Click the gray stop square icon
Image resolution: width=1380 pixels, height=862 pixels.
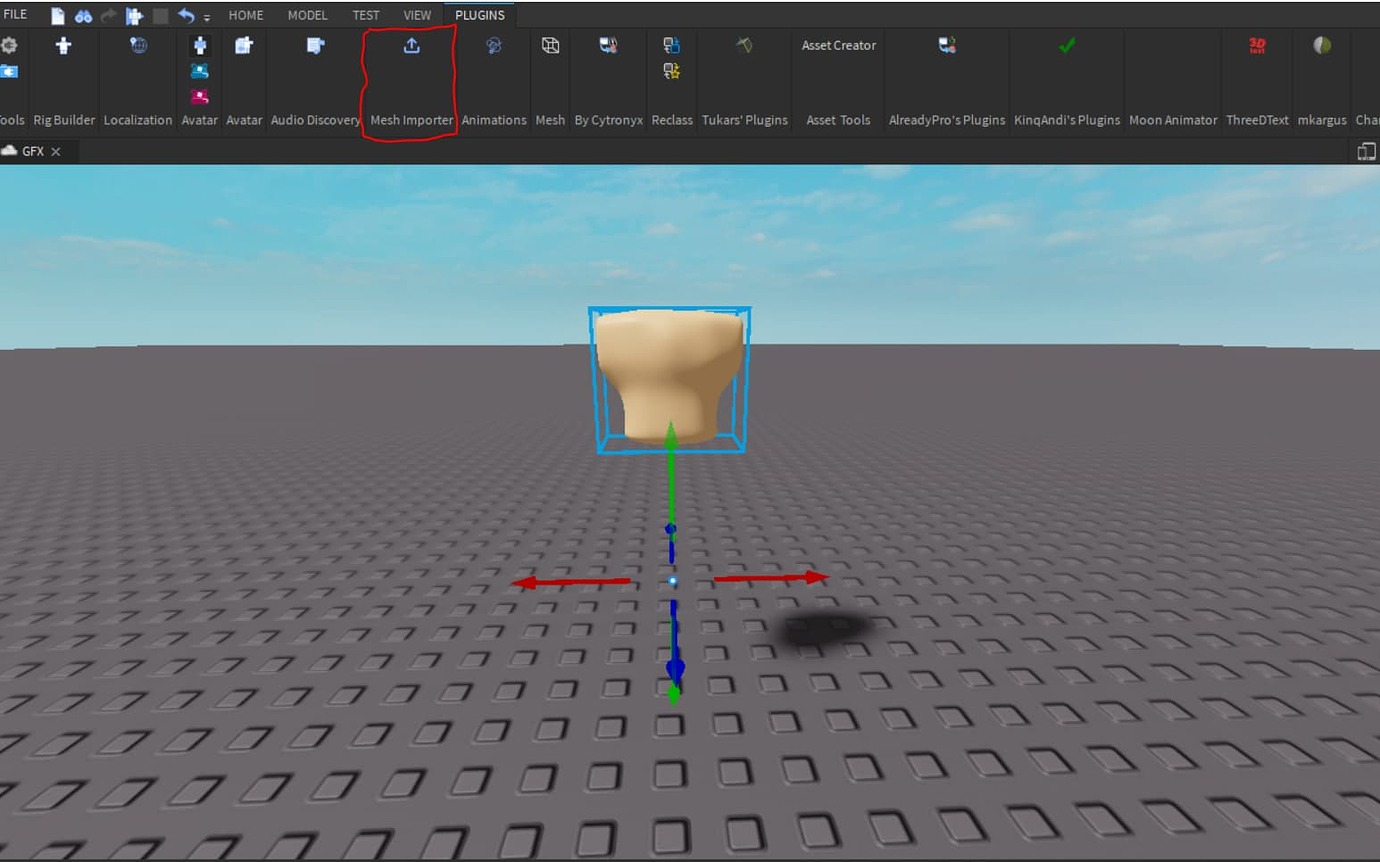click(160, 16)
